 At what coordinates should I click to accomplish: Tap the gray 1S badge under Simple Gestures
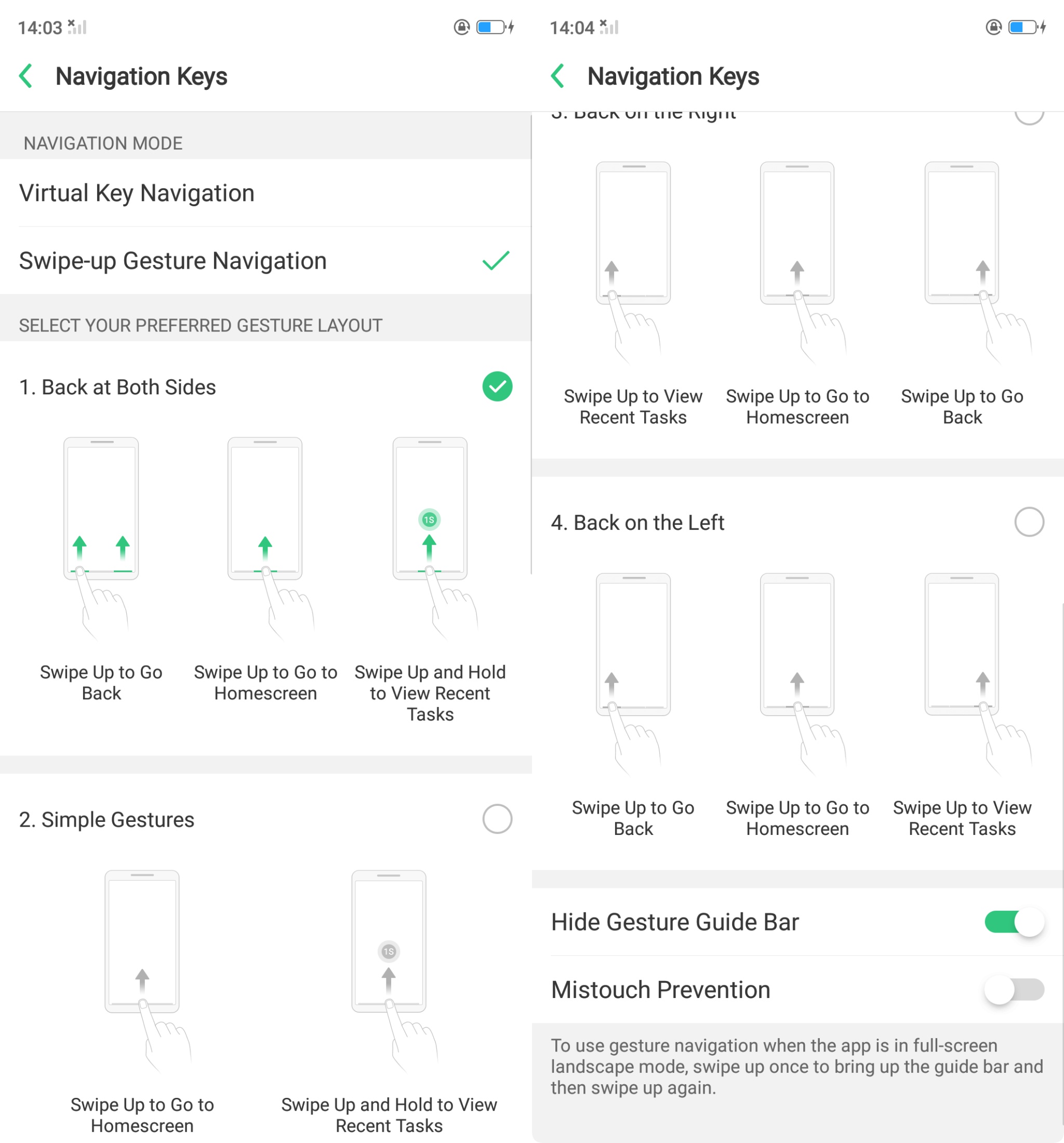click(389, 951)
